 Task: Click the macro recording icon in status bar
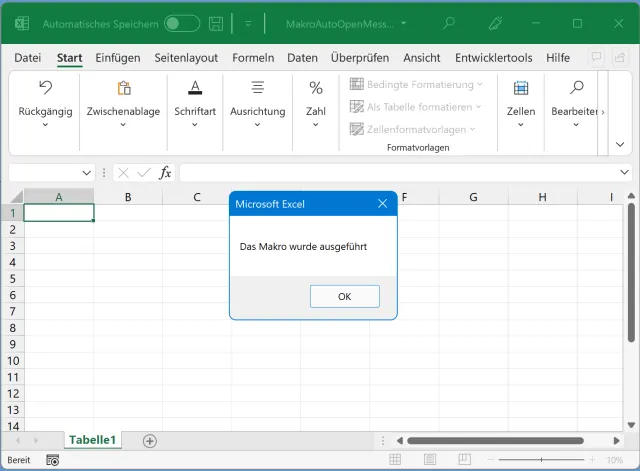coord(52,460)
